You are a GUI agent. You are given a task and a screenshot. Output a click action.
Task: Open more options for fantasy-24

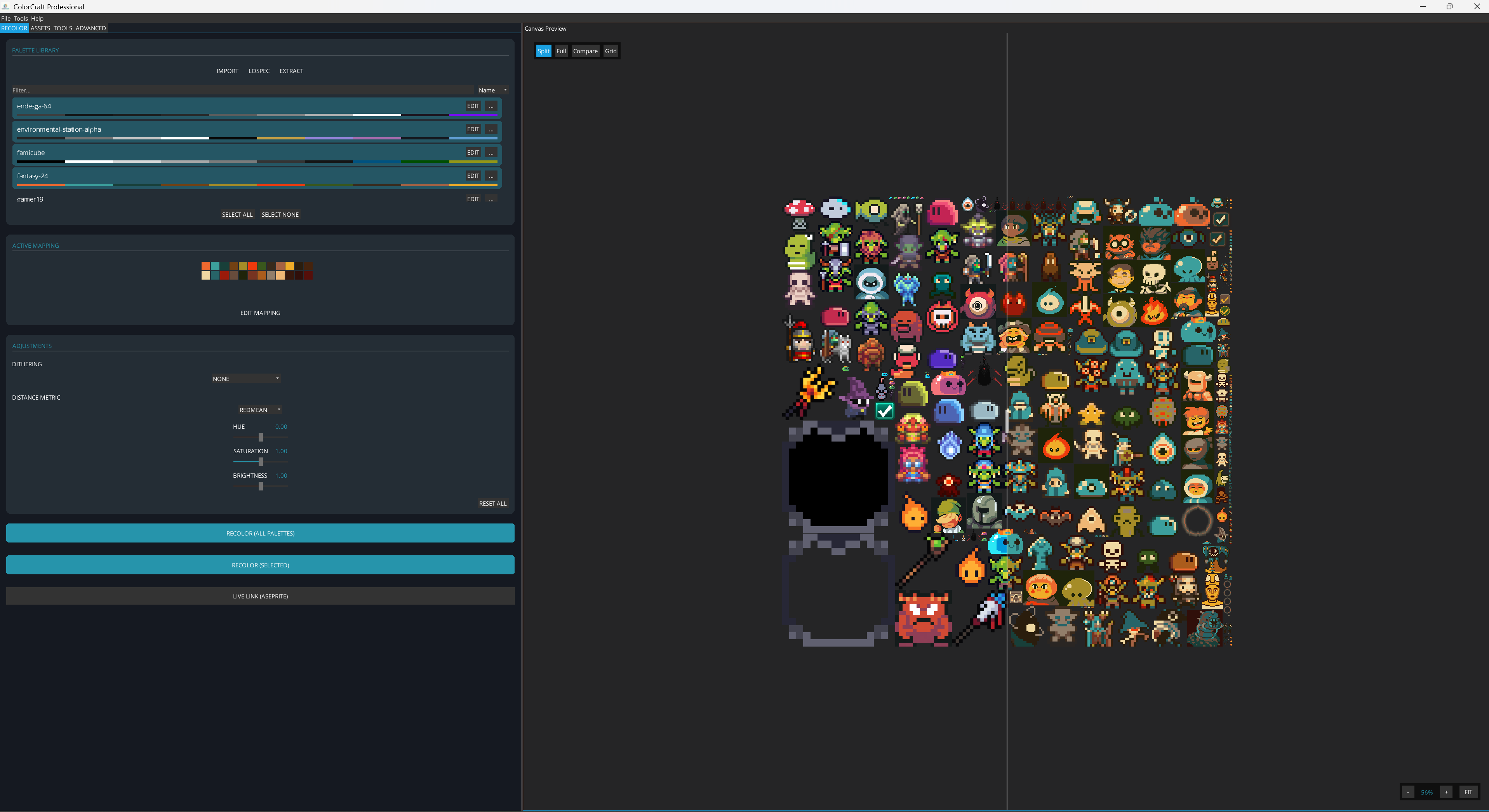(x=491, y=175)
